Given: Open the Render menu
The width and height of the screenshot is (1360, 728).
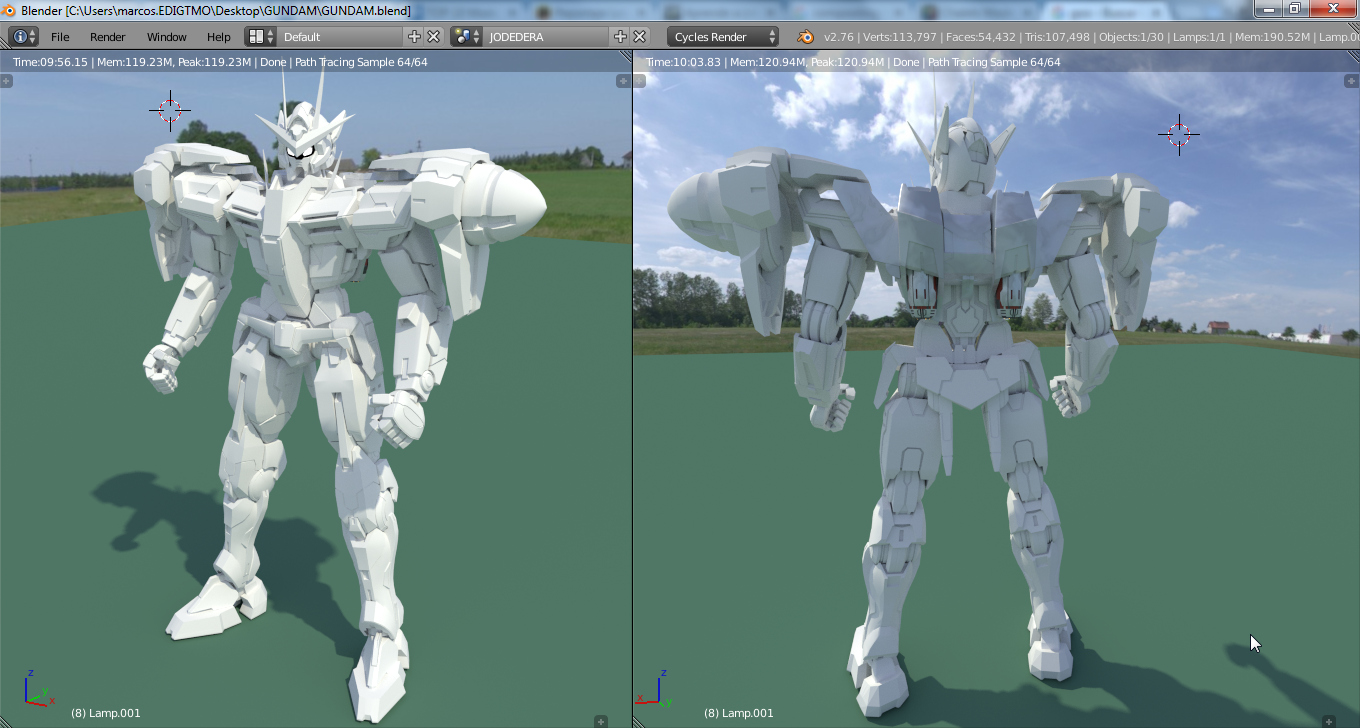Looking at the screenshot, I should tap(108, 37).
